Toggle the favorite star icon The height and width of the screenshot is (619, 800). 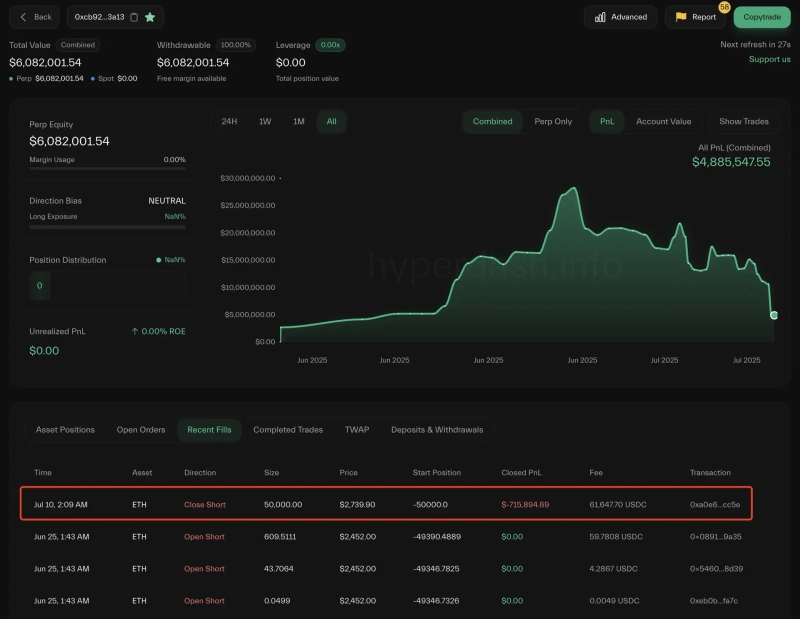click(x=150, y=17)
